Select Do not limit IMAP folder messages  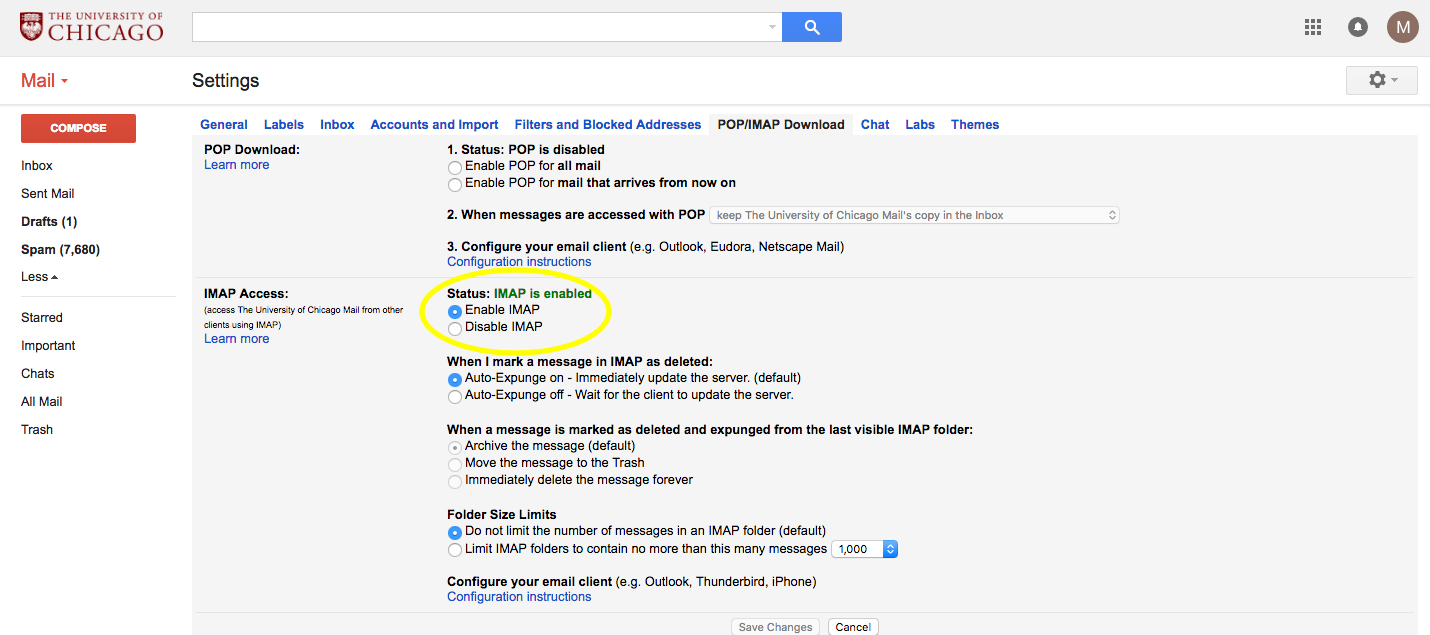tap(455, 532)
